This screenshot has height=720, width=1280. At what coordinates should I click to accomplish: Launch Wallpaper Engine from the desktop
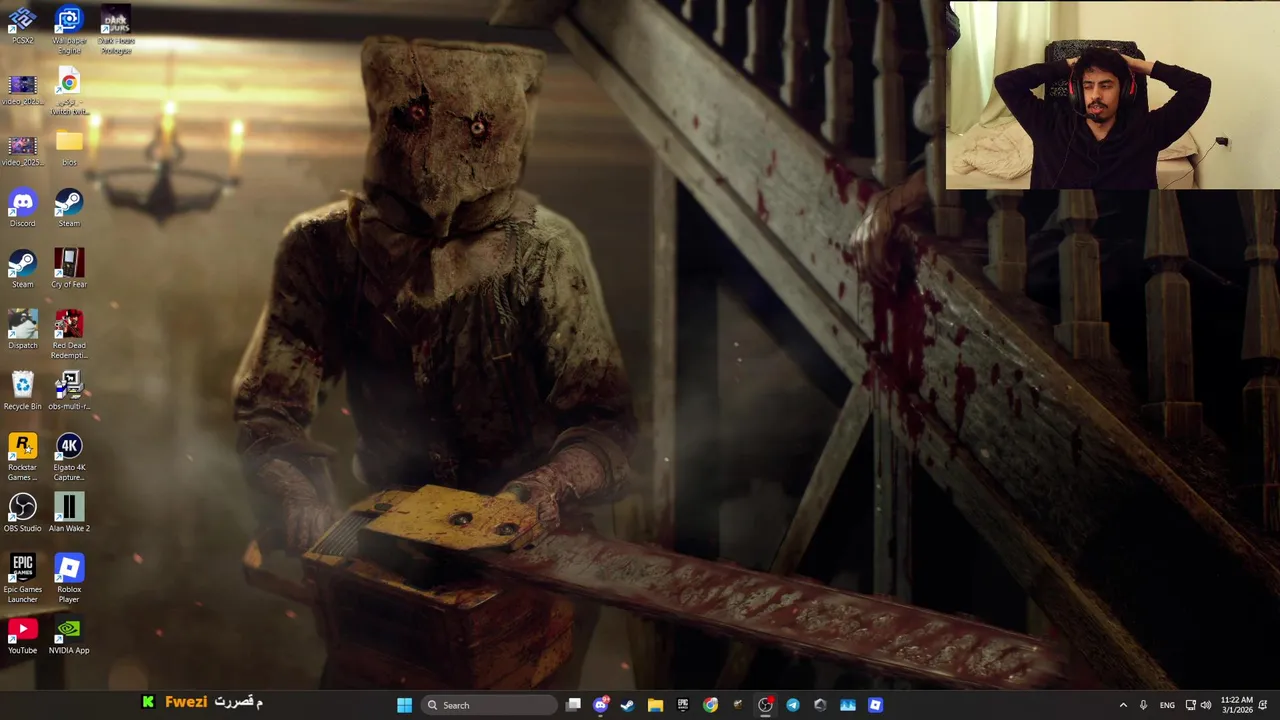tap(69, 30)
